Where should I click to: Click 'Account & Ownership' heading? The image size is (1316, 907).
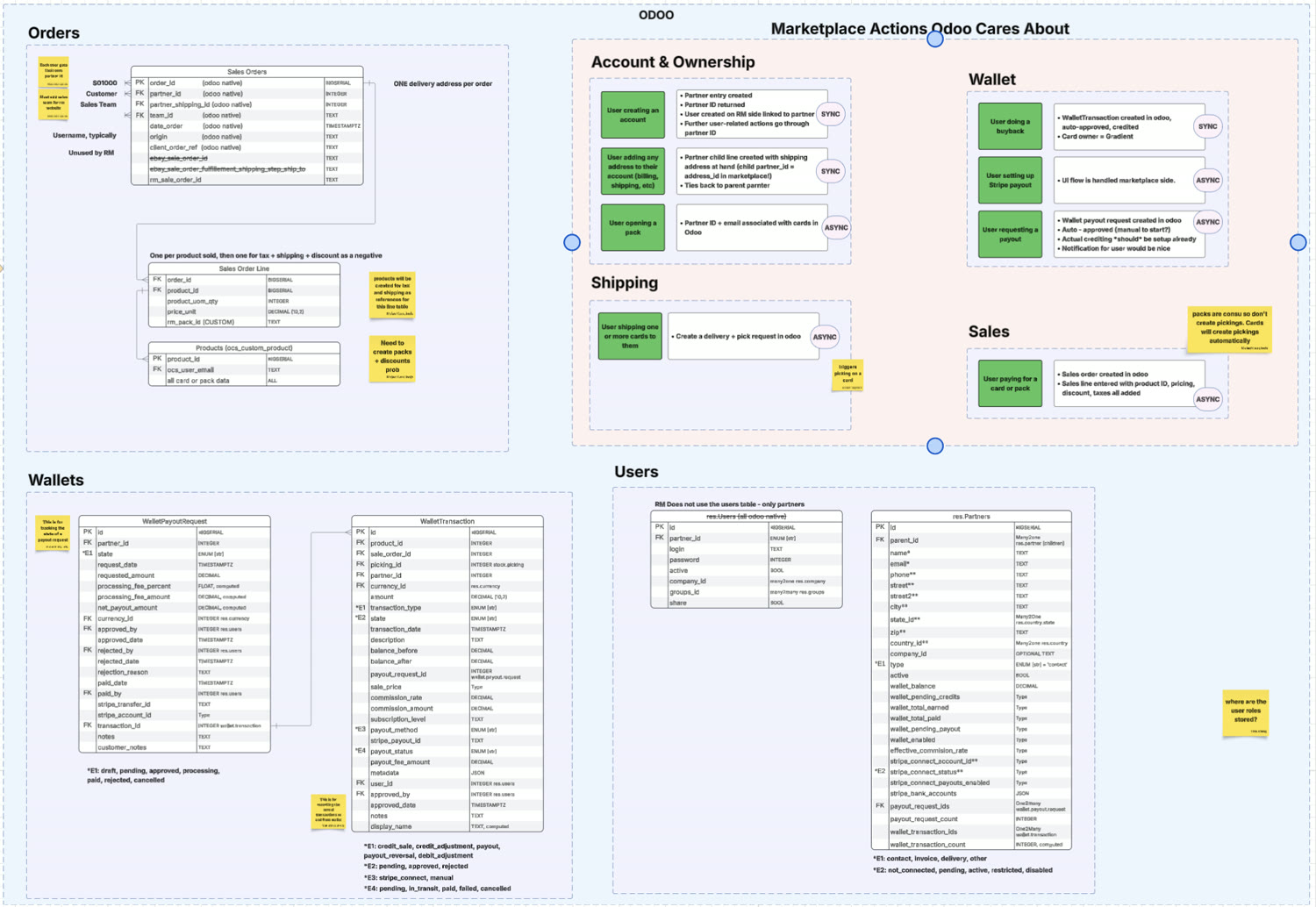tap(673, 62)
